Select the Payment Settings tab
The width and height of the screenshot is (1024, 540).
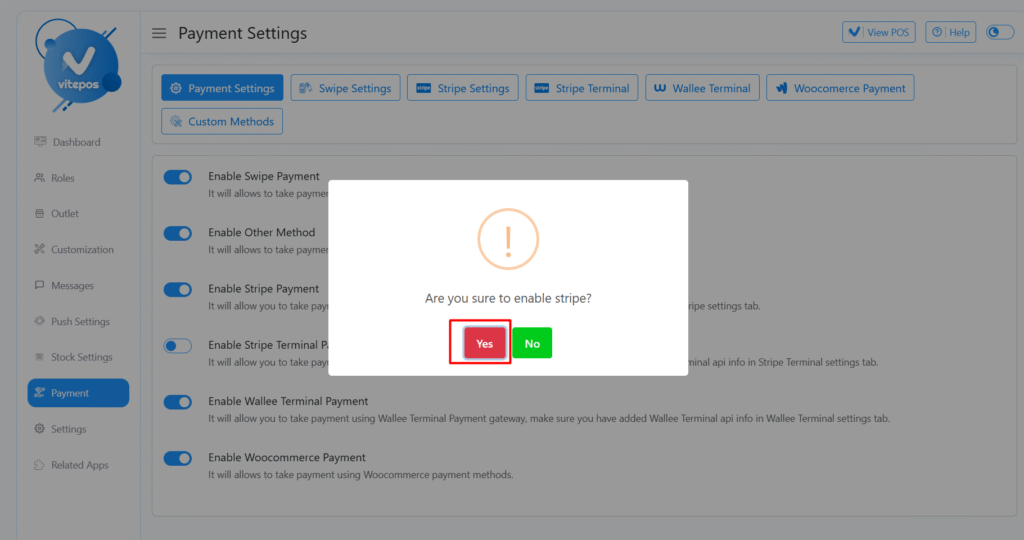point(222,87)
